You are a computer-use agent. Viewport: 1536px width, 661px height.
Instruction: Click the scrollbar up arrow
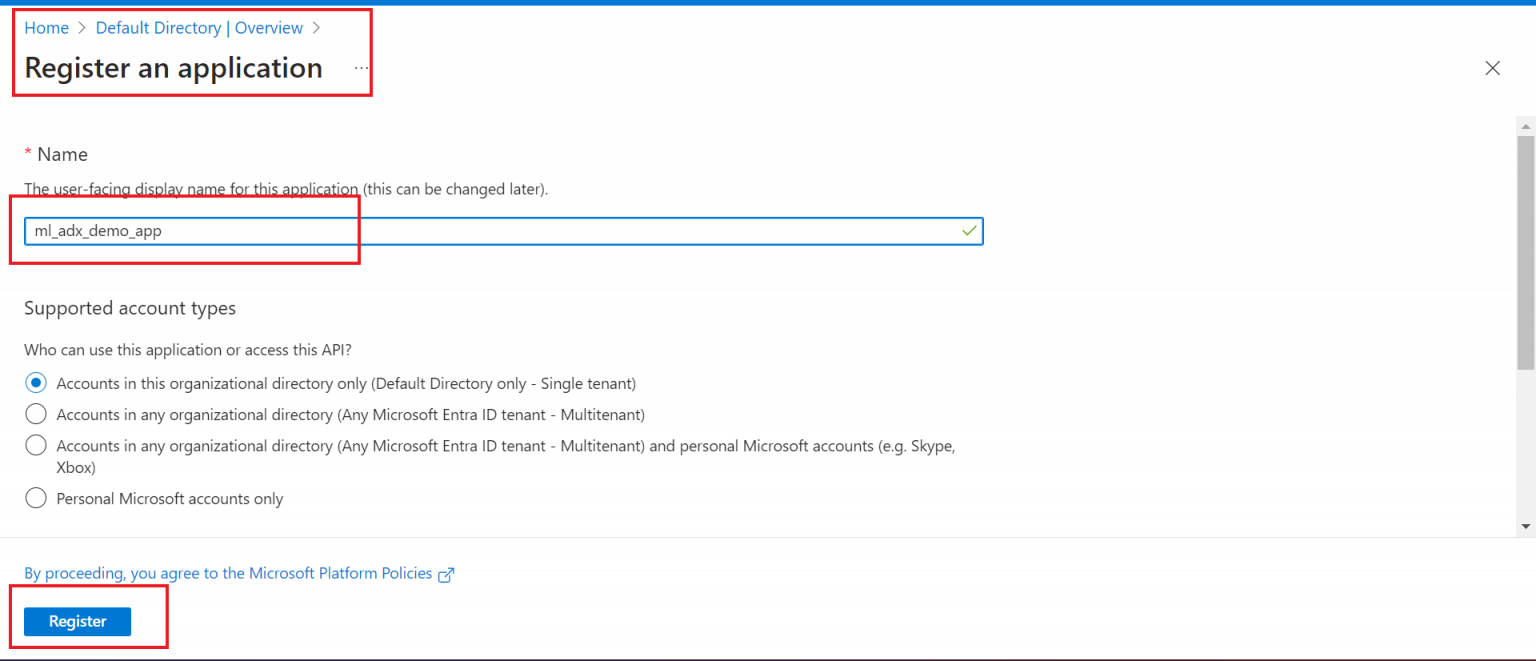tap(1526, 127)
